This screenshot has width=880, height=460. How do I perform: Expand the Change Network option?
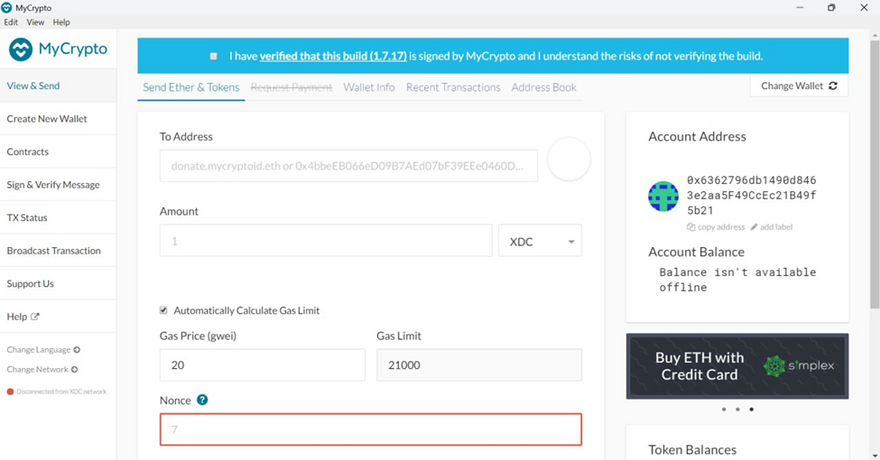tap(42, 370)
